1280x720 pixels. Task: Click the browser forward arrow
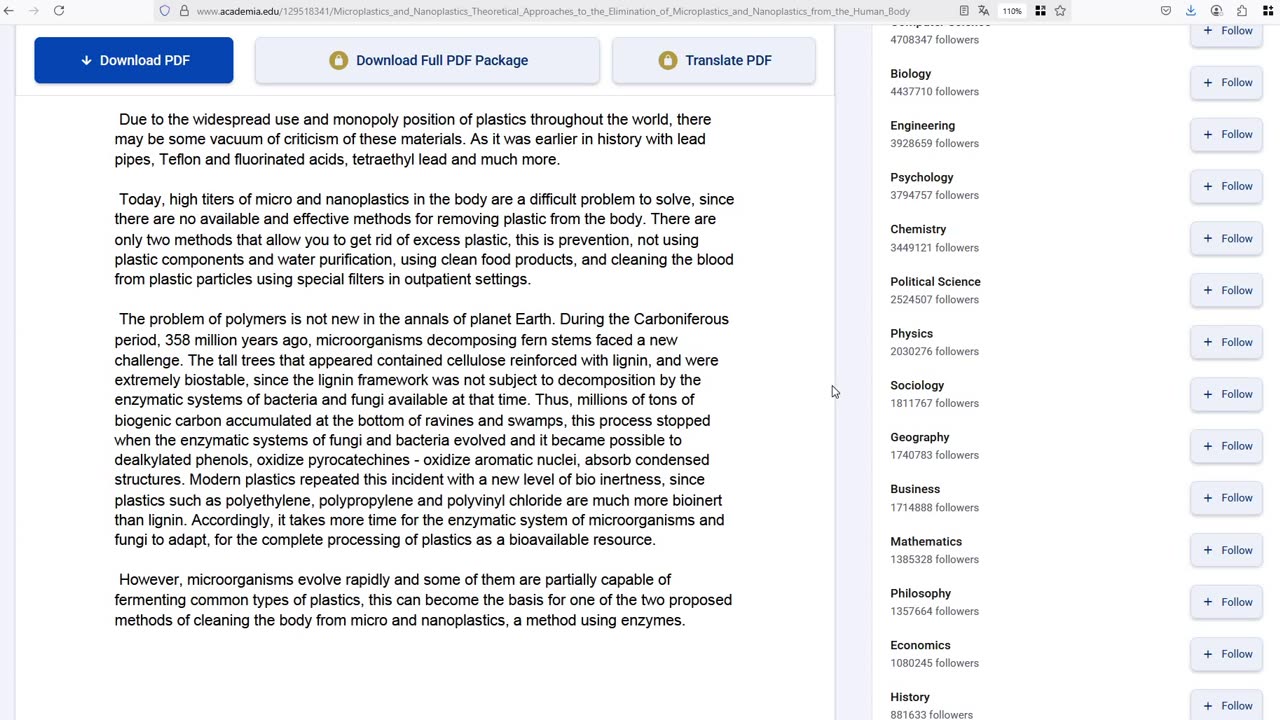point(33,11)
